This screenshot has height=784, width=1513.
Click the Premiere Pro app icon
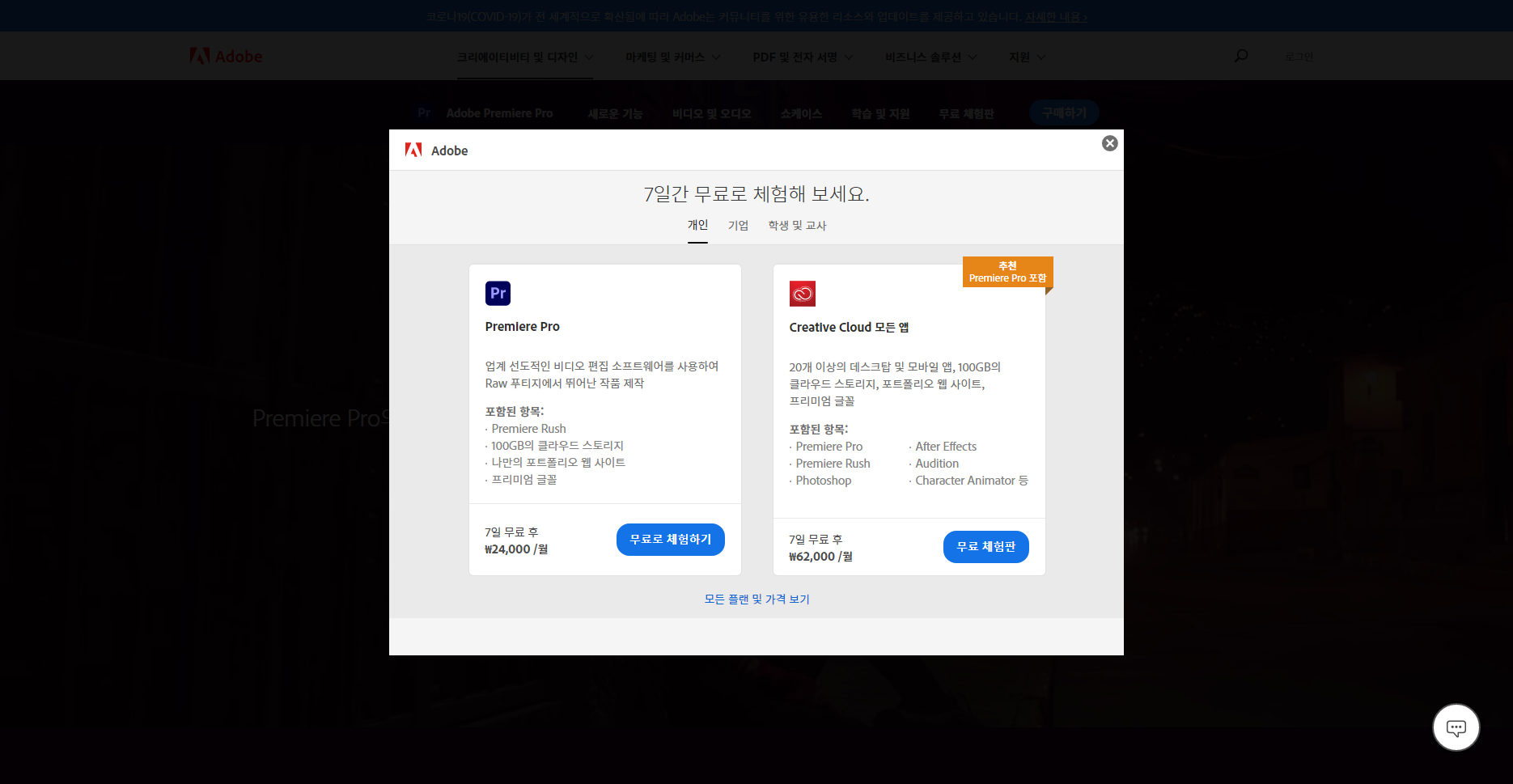point(498,293)
